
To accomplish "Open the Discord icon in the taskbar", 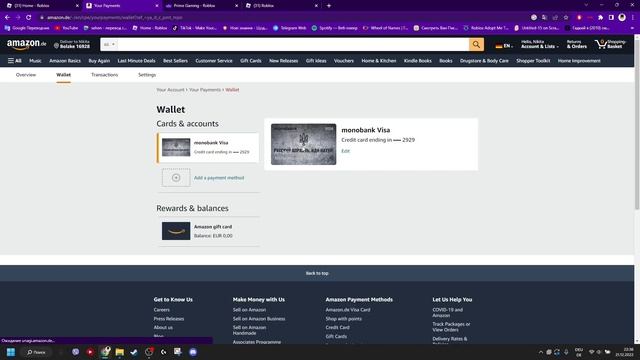I will click(x=193, y=352).
